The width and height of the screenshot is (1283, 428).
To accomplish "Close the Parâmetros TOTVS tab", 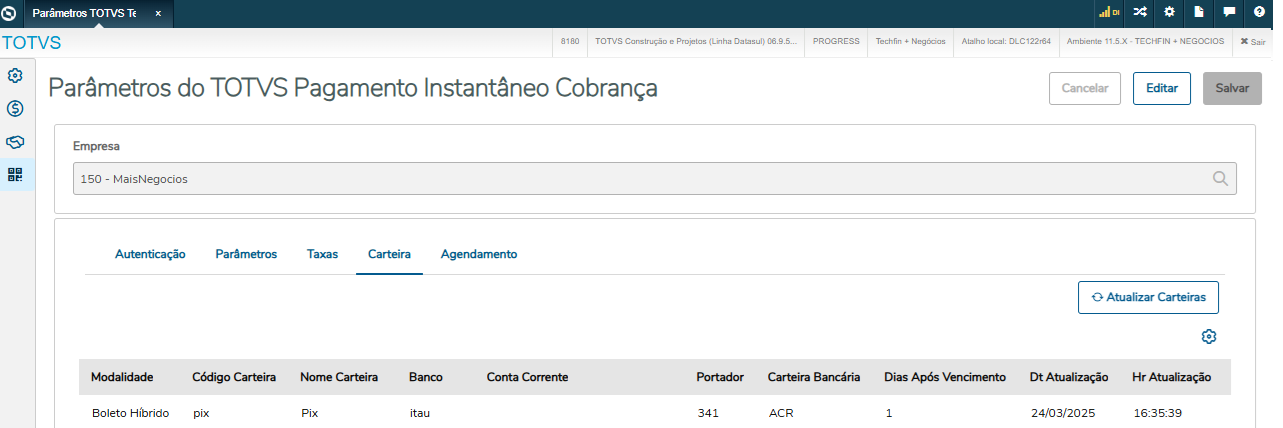I will pyautogui.click(x=158, y=13).
